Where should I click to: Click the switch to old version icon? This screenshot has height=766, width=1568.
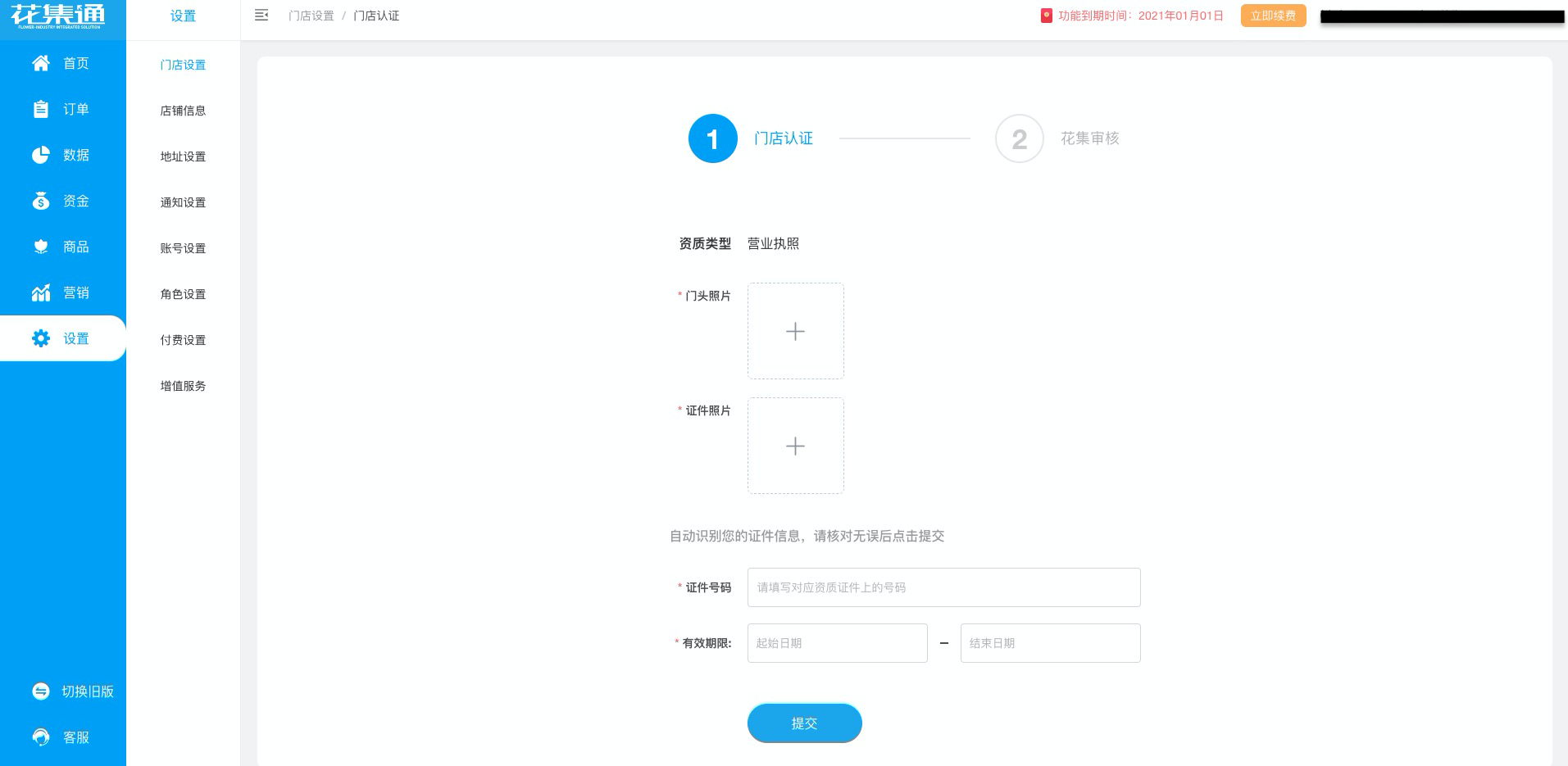(x=40, y=691)
